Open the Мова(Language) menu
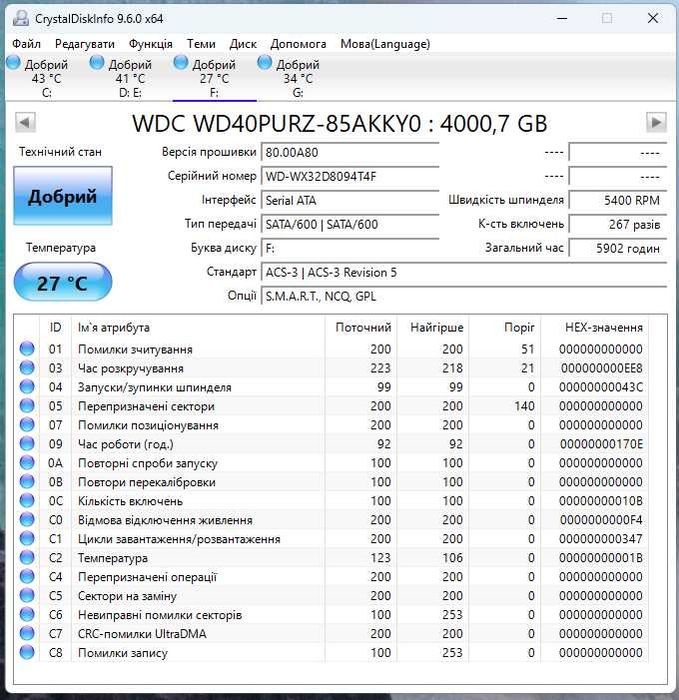 [385, 44]
